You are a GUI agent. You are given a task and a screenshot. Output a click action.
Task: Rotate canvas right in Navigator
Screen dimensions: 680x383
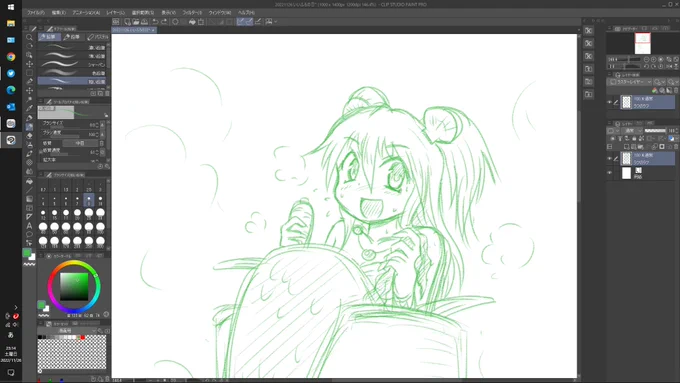pos(654,66)
